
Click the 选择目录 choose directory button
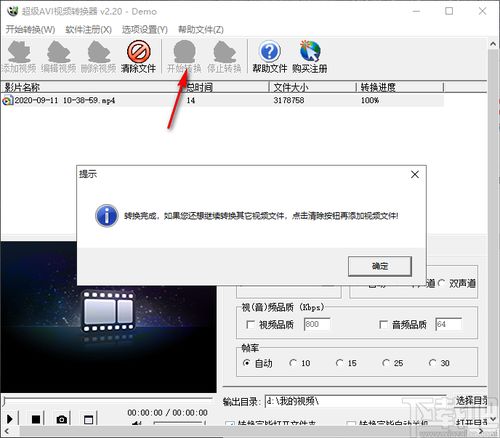471,401
